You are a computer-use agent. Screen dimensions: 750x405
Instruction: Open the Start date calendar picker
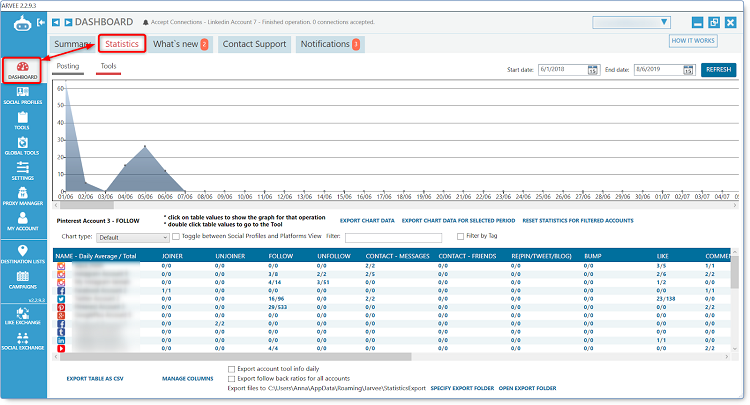coord(592,70)
